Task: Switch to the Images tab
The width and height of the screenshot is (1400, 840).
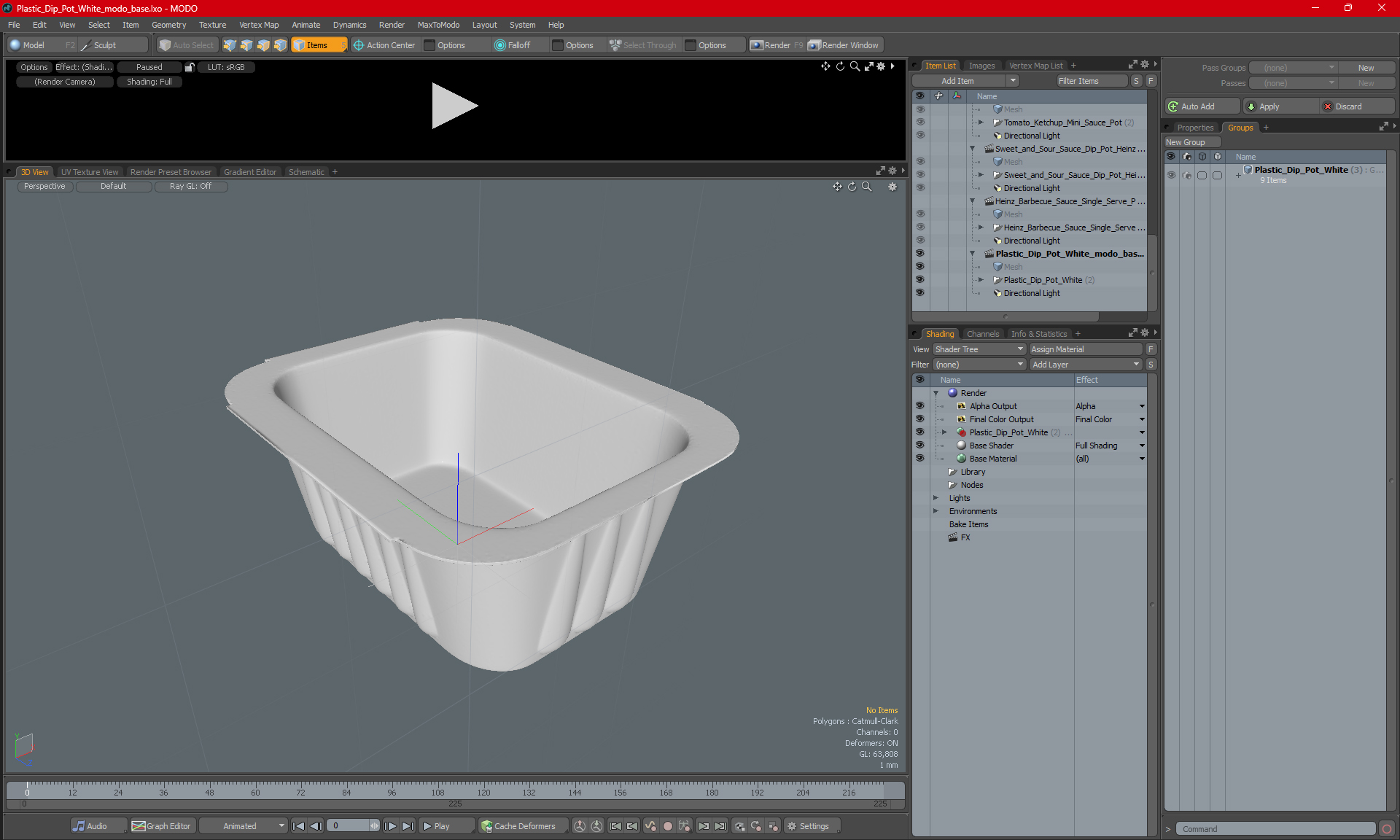Action: tap(981, 66)
